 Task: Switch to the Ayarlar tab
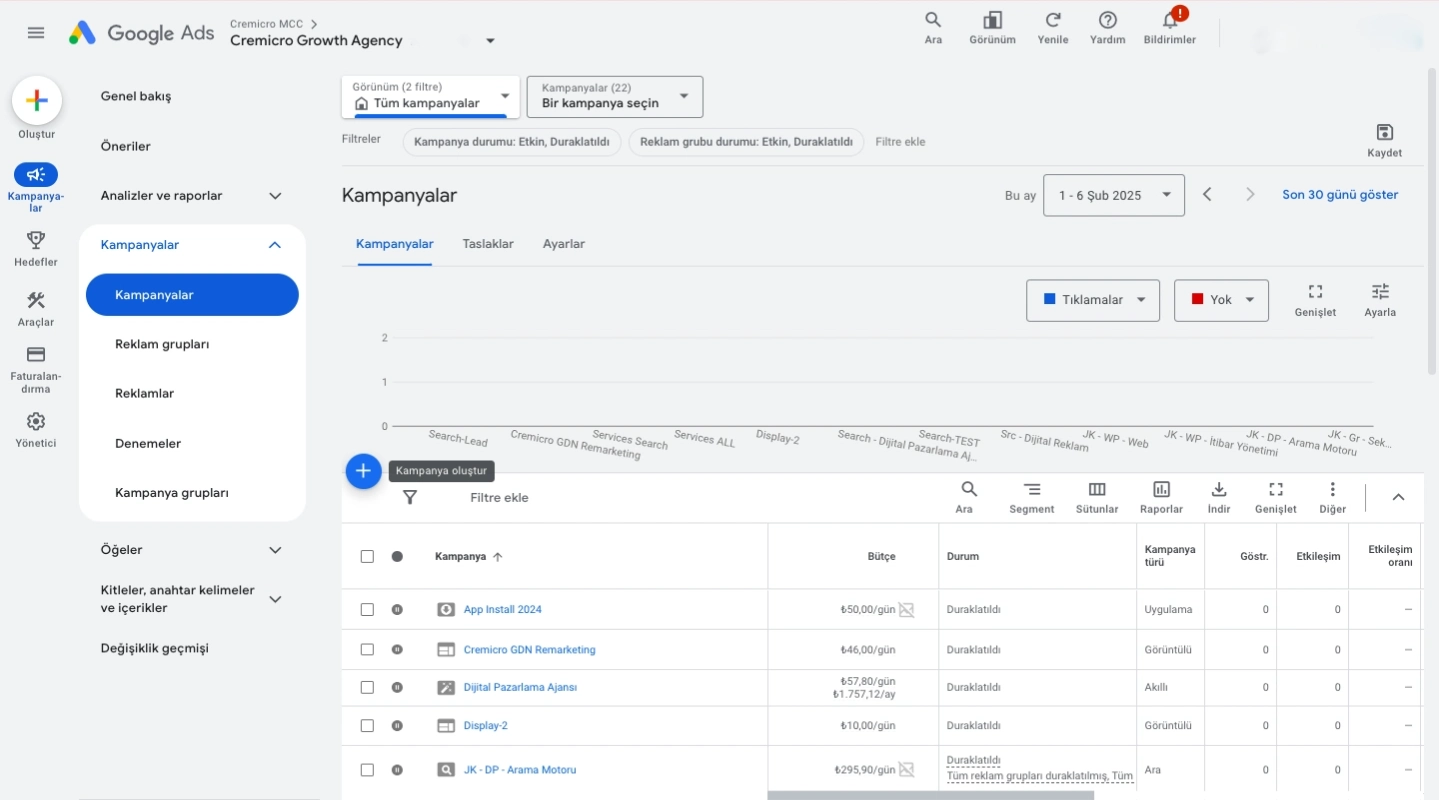pyautogui.click(x=564, y=244)
